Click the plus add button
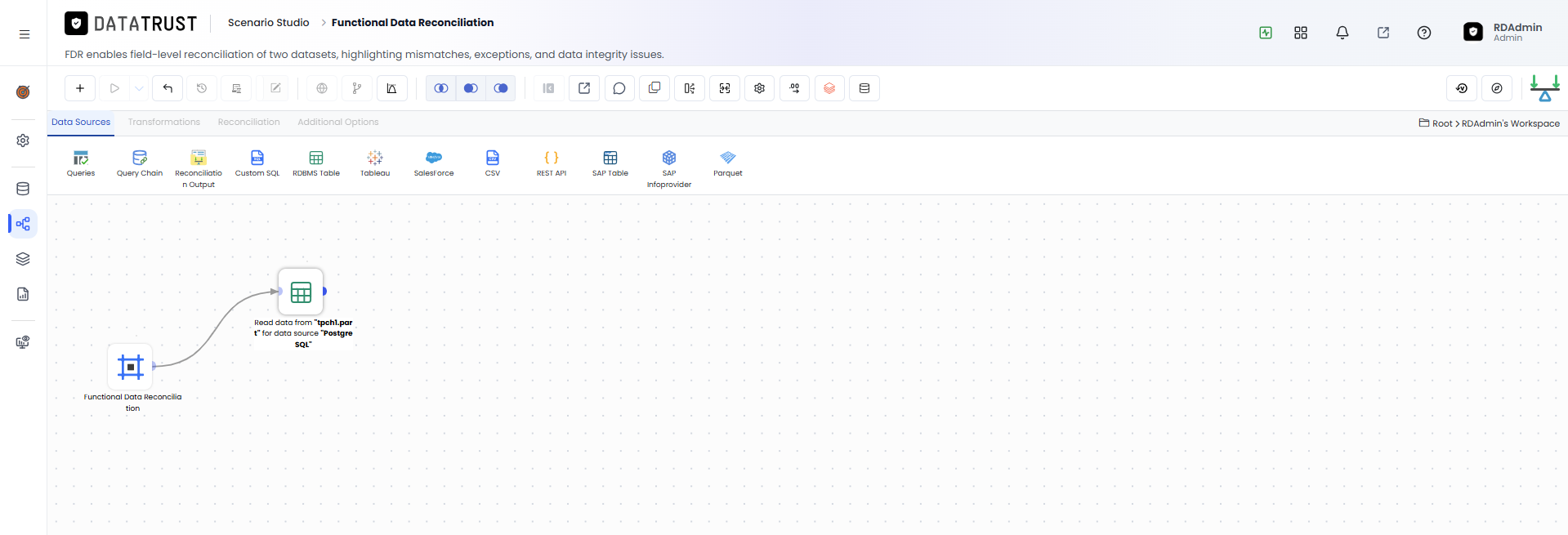Screen dimensions: 1568x535 (80, 88)
